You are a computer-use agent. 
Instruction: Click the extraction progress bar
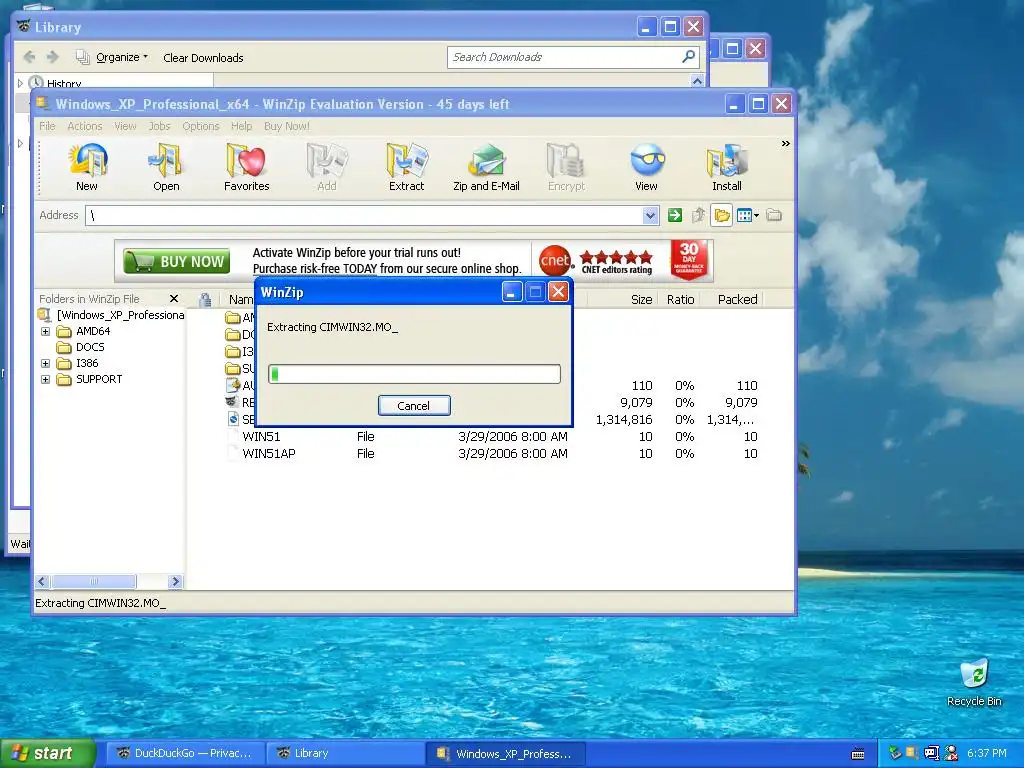414,374
